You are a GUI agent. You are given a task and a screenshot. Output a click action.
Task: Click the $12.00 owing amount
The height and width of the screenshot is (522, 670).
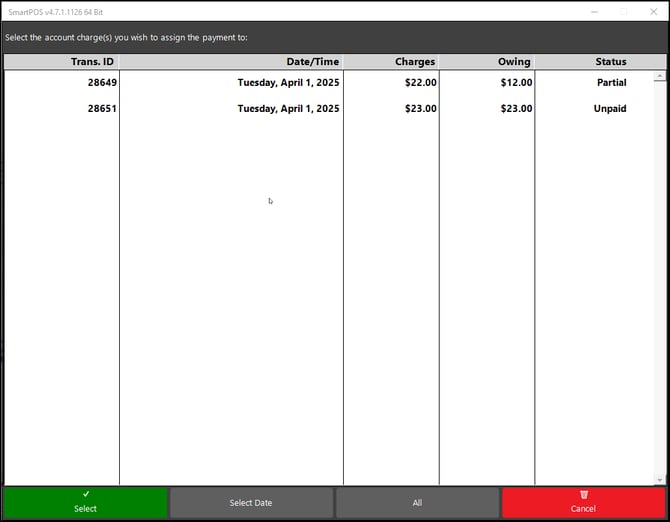(516, 83)
